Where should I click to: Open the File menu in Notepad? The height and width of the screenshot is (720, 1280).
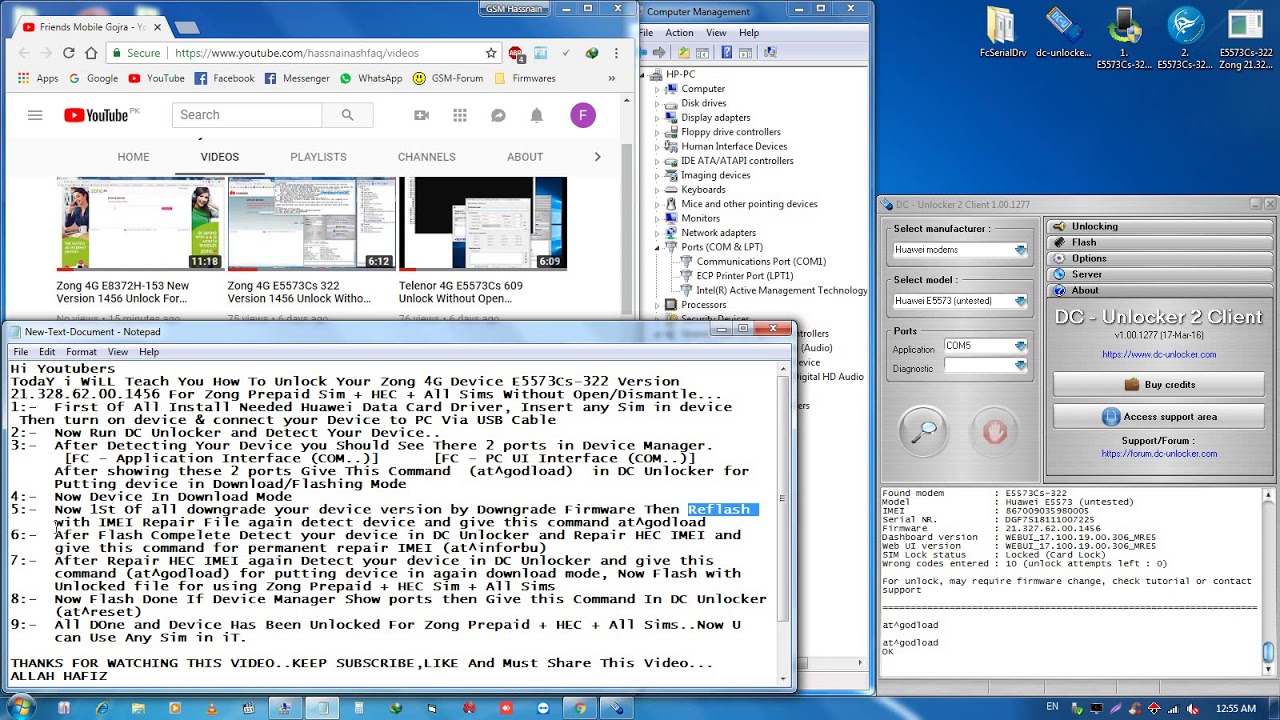click(x=20, y=352)
